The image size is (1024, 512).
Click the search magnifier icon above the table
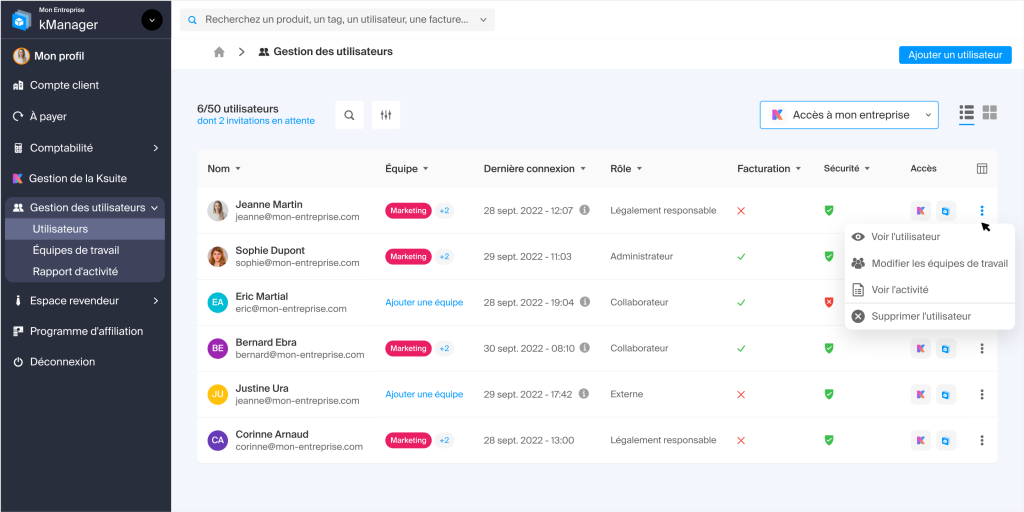coord(349,116)
